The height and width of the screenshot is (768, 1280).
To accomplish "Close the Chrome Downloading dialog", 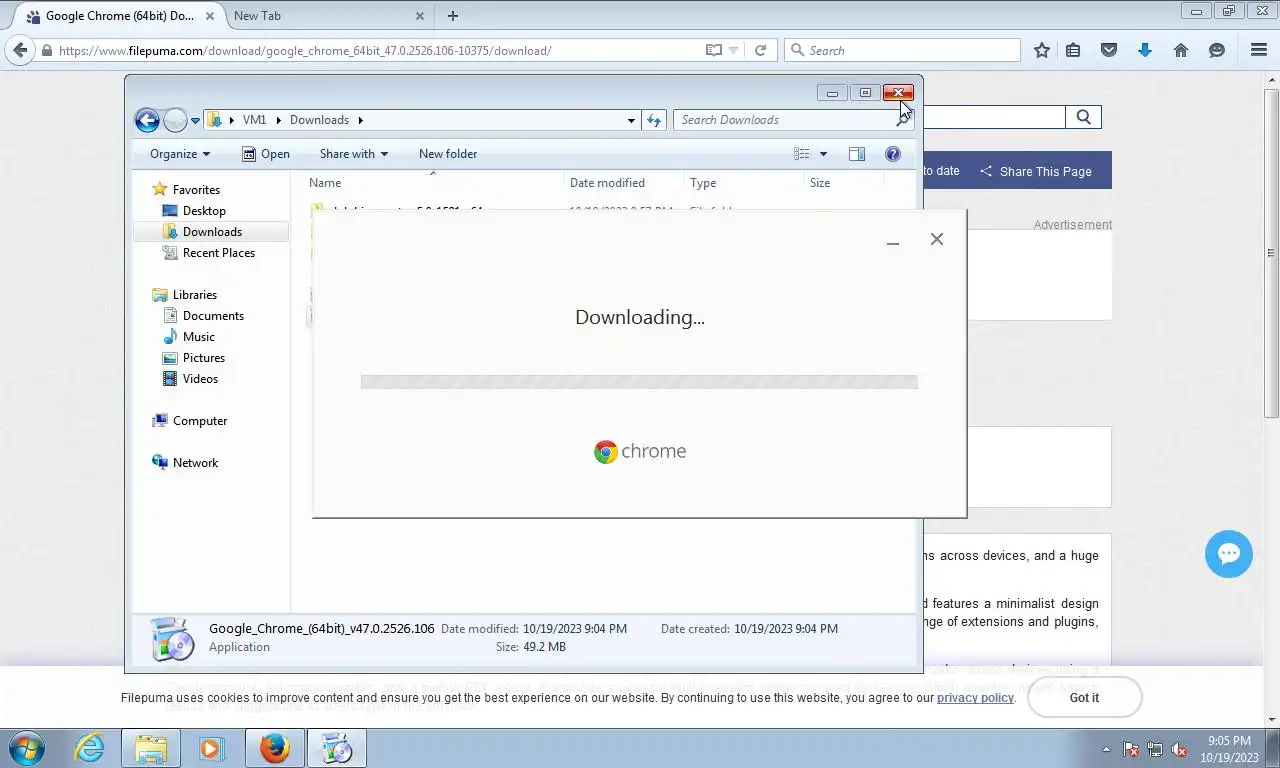I will pos(937,239).
